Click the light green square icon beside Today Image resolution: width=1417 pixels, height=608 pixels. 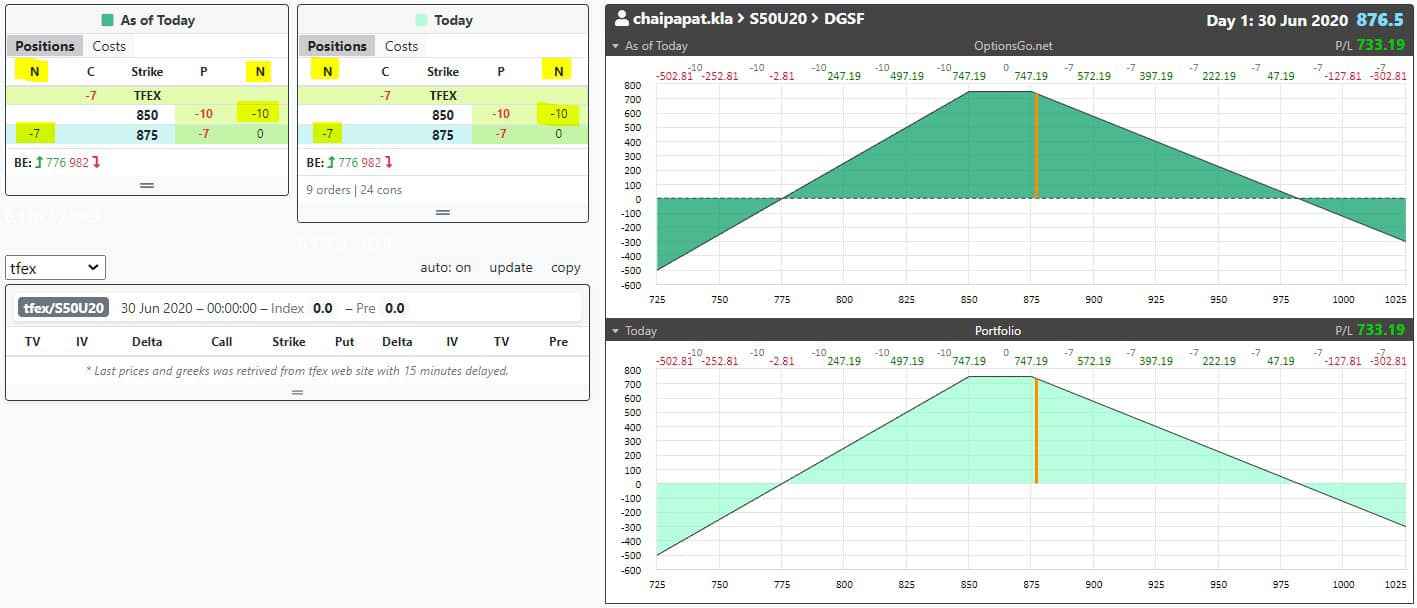[x=422, y=20]
